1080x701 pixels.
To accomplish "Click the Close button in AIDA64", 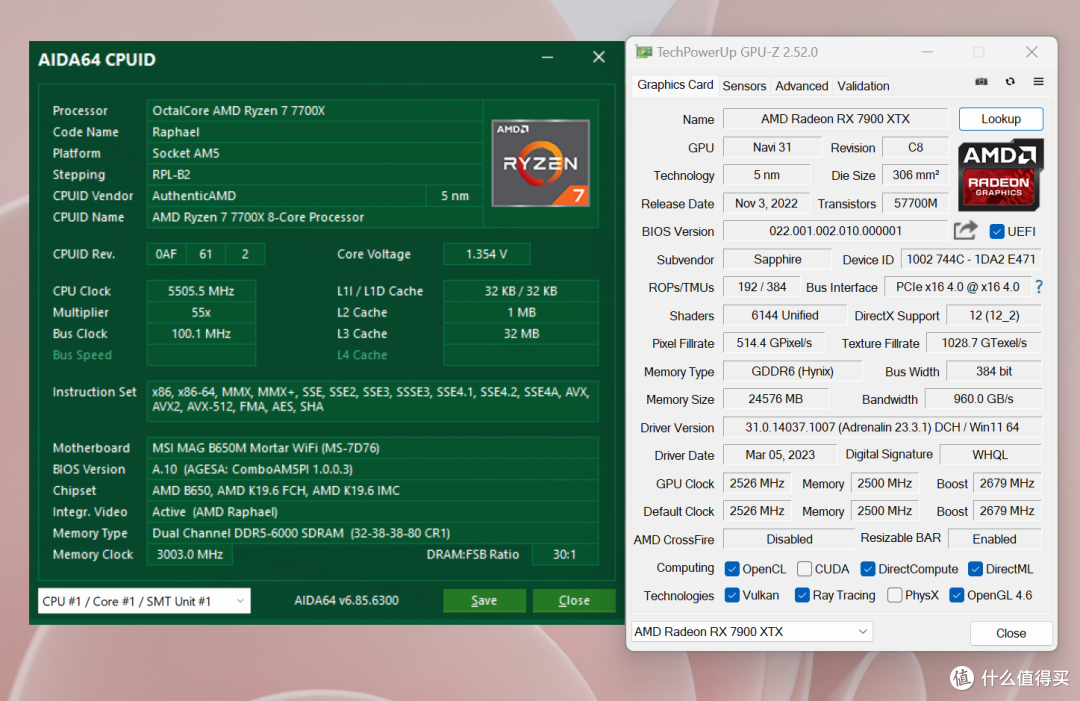I will pos(574,600).
